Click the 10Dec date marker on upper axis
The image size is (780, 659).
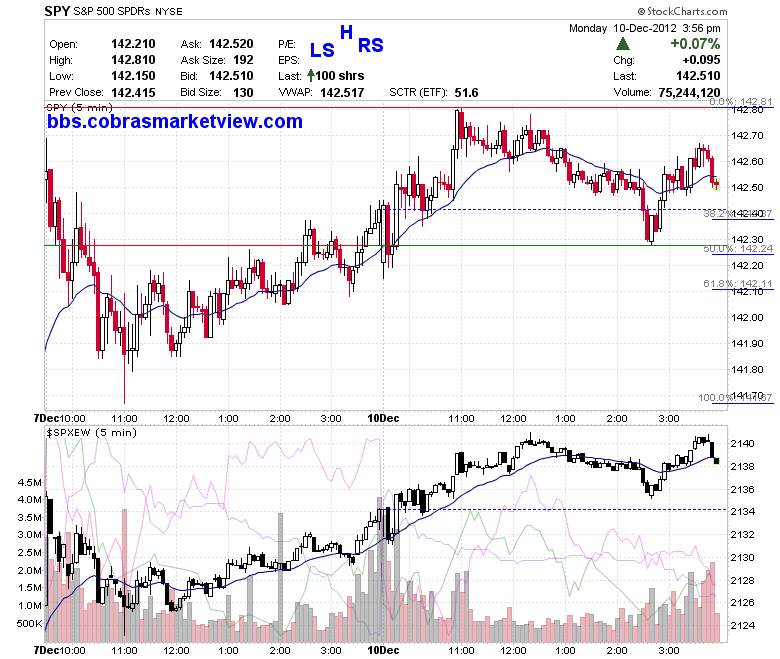383,418
